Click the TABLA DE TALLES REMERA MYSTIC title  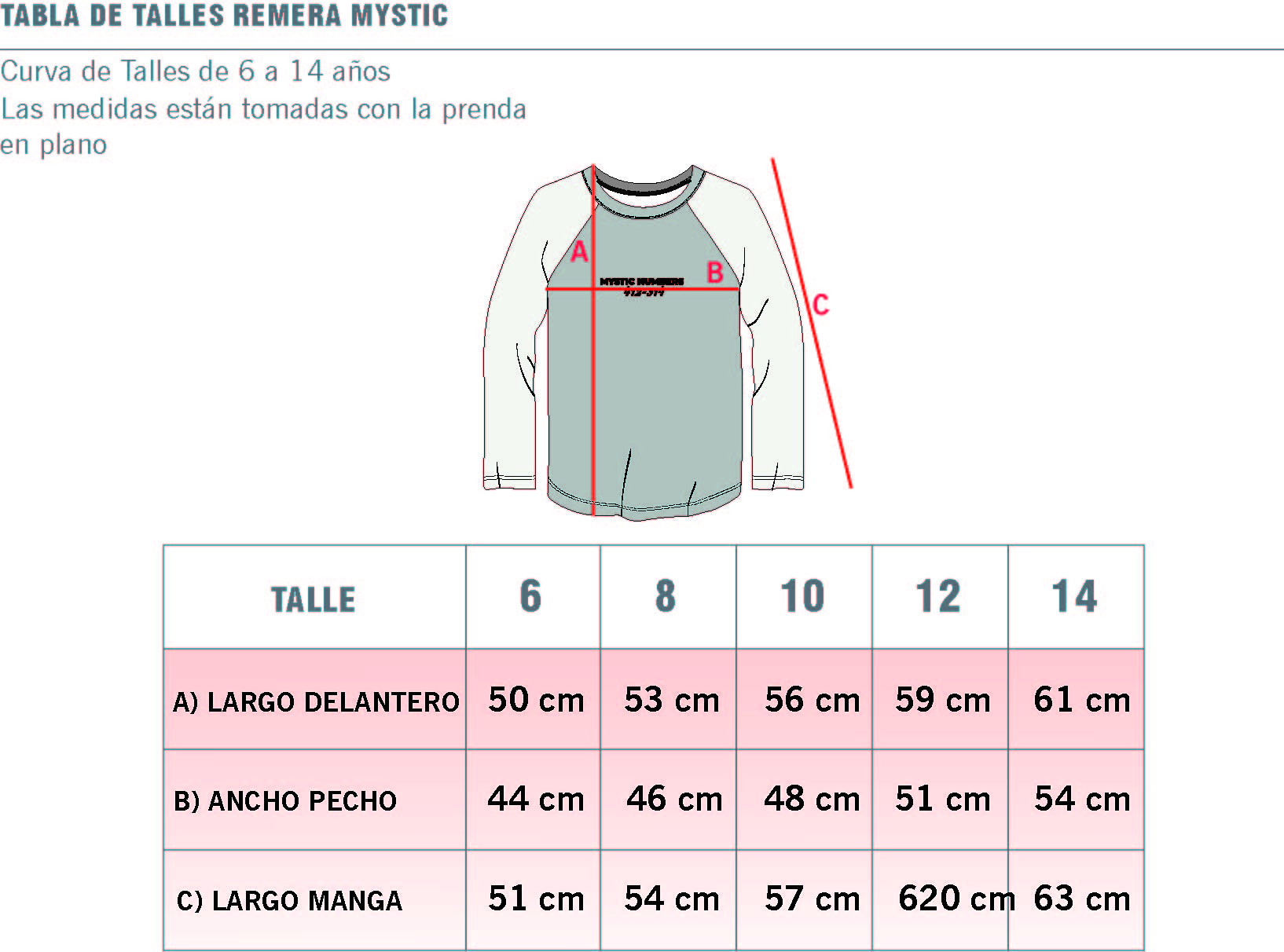(x=225, y=16)
